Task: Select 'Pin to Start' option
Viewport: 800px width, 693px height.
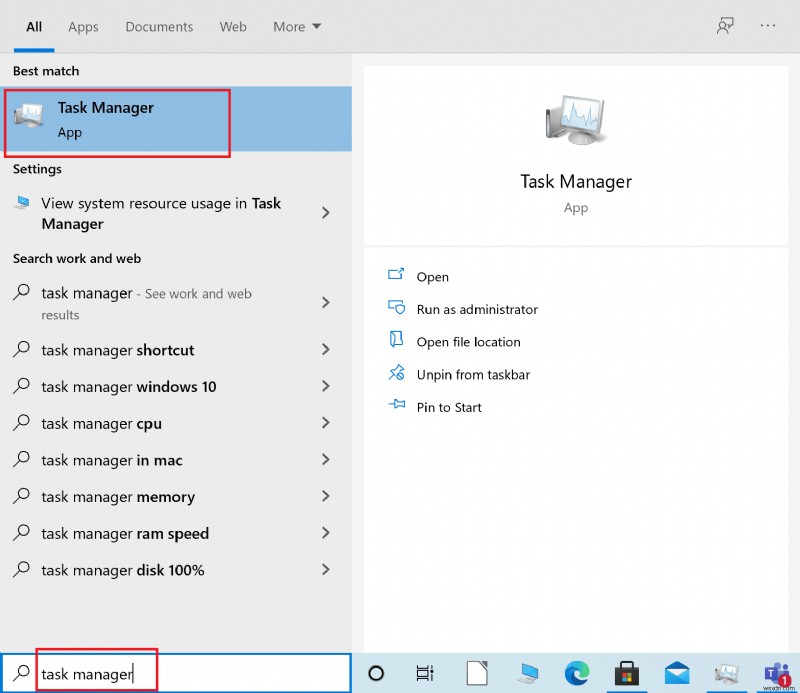Action: coord(448,407)
